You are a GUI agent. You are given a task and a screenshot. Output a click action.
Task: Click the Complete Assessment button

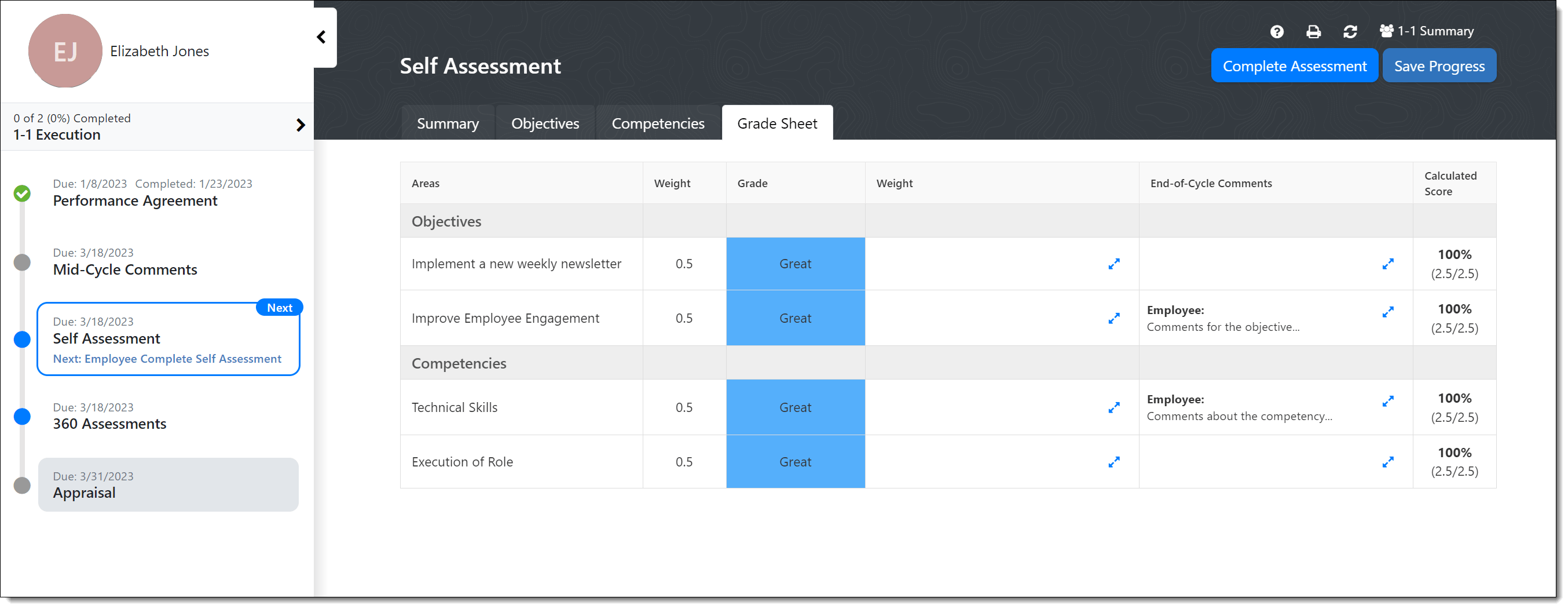tap(1294, 65)
